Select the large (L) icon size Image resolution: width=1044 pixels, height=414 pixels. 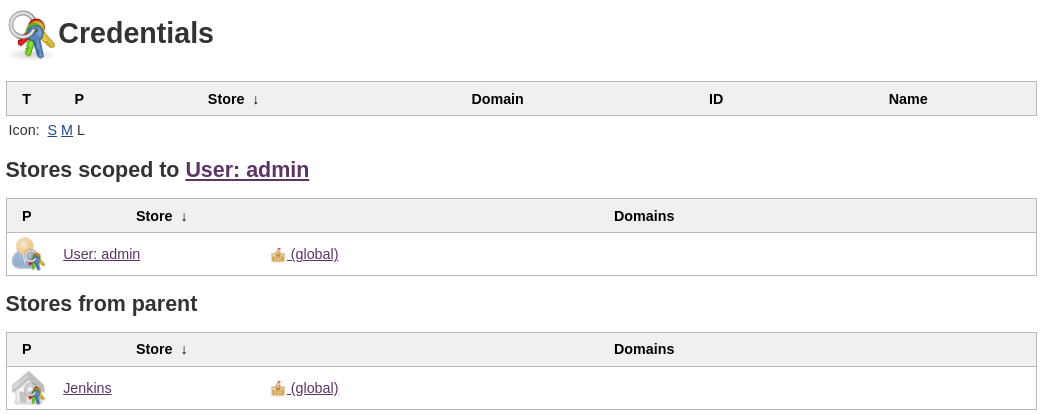point(81,130)
